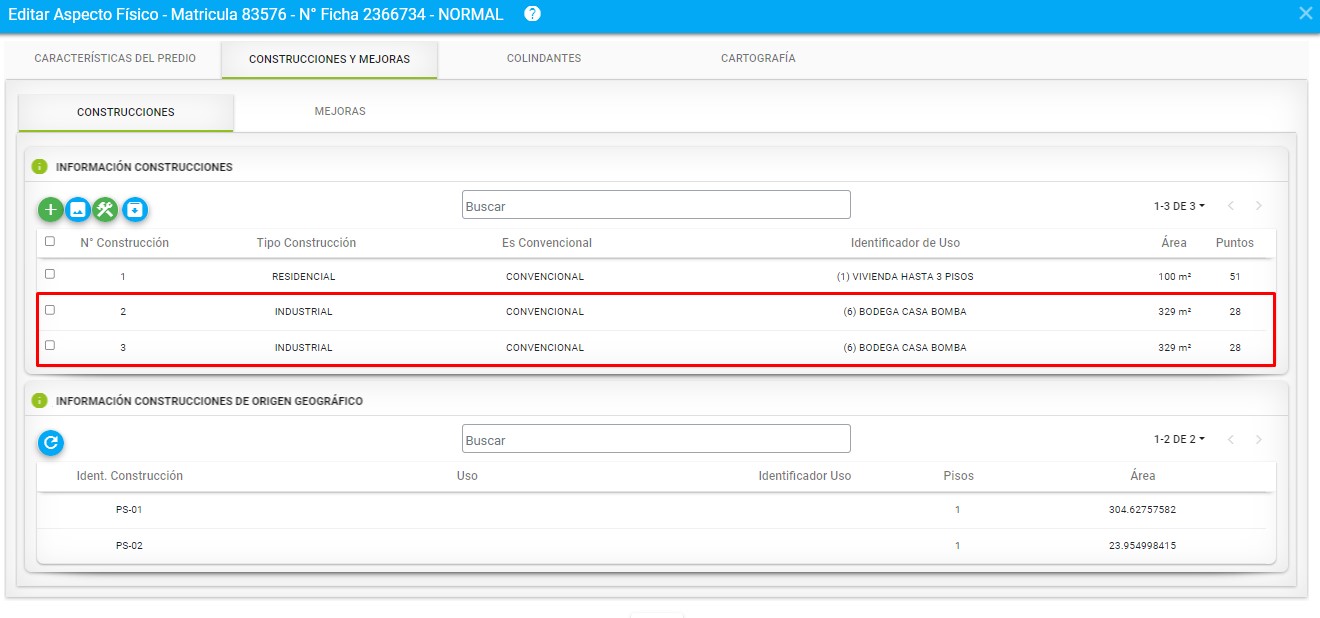This screenshot has width=1320, height=618.
Task: Open the blue image gallery icon
Action: coord(78,210)
